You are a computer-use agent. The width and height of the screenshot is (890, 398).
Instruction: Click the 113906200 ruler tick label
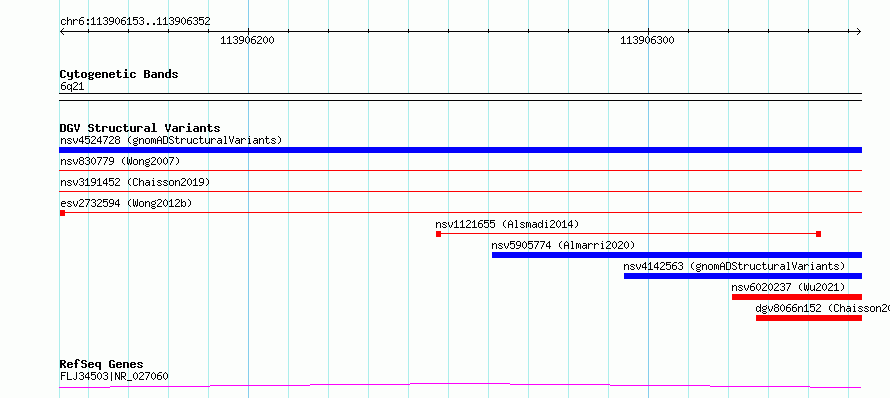point(247,40)
